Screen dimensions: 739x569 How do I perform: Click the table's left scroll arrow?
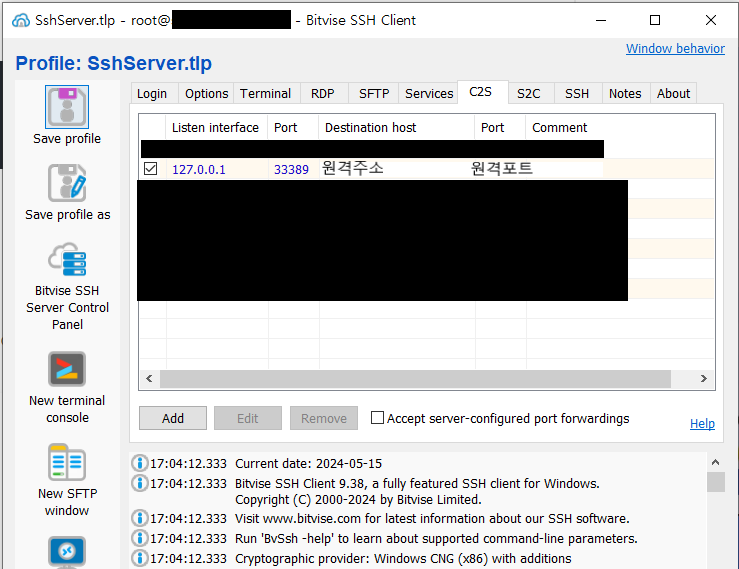tap(149, 379)
